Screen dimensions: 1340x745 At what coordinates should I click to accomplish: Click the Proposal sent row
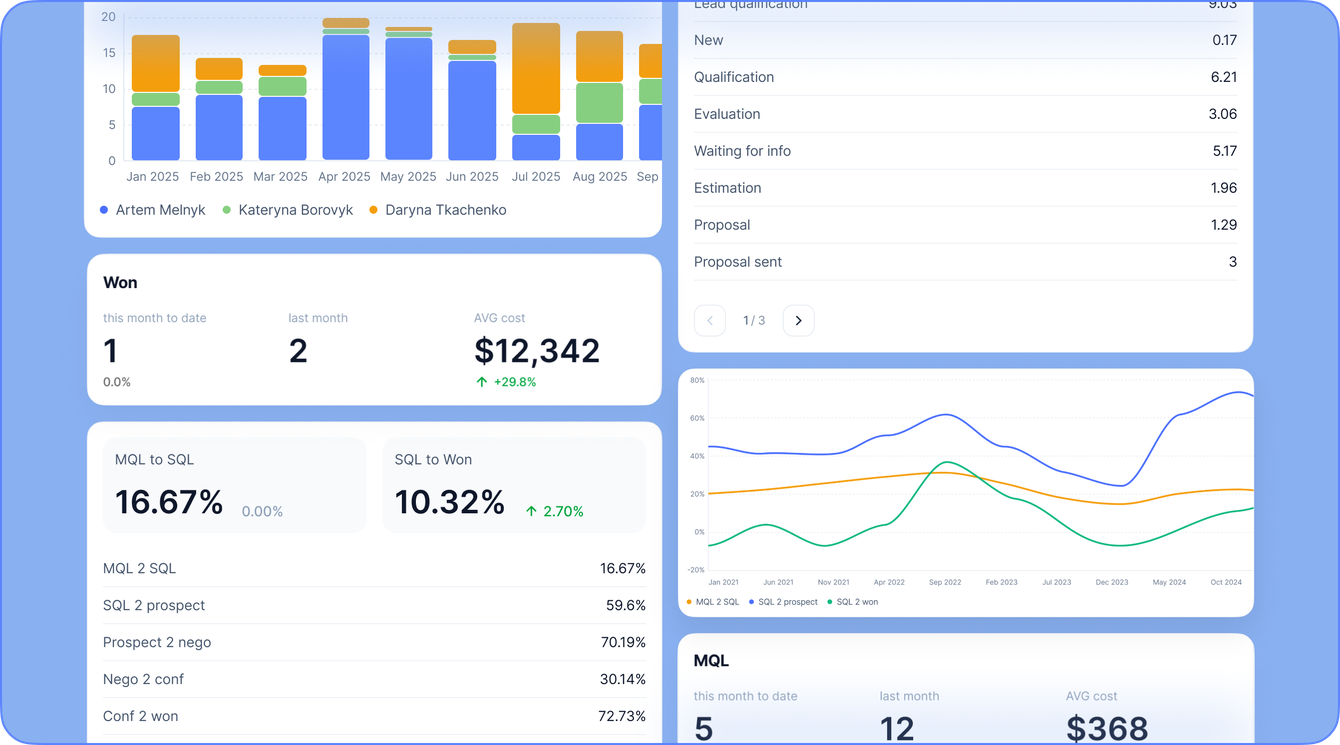click(x=965, y=262)
